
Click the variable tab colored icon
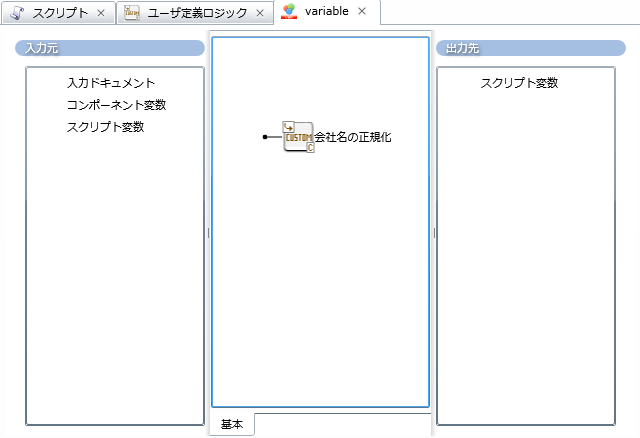(x=289, y=11)
